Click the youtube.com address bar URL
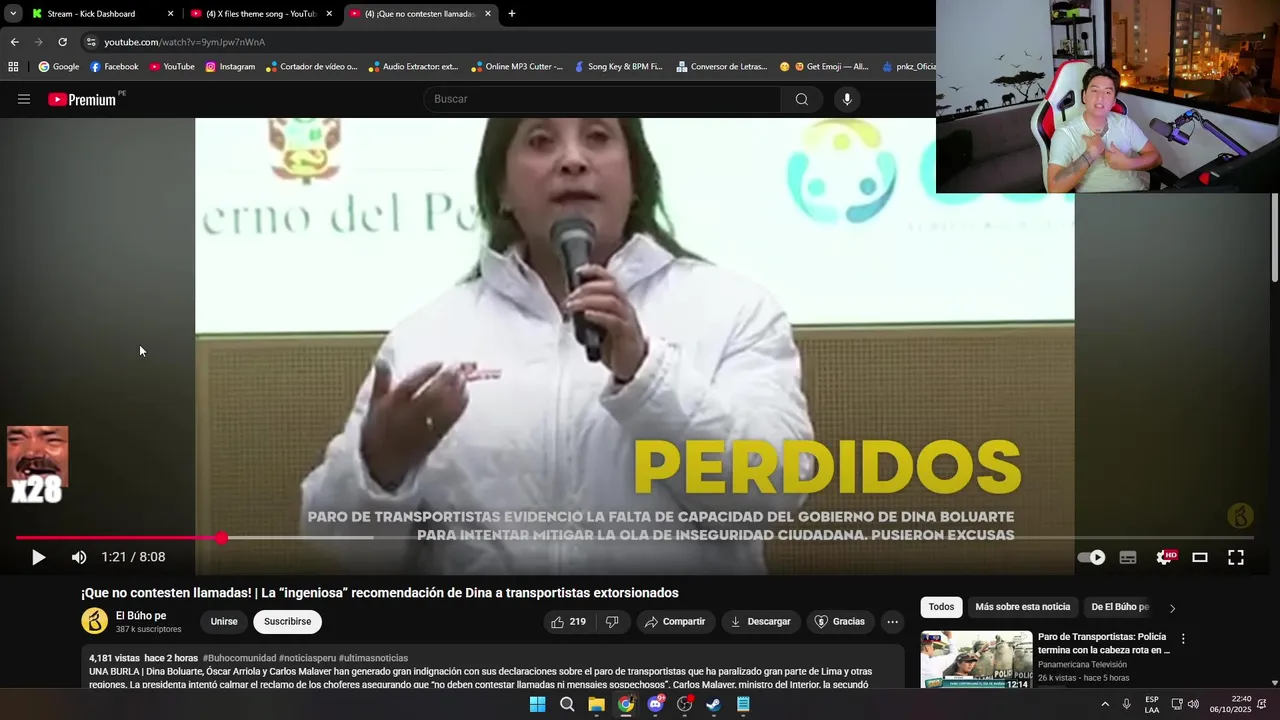1280x720 pixels. (185, 42)
